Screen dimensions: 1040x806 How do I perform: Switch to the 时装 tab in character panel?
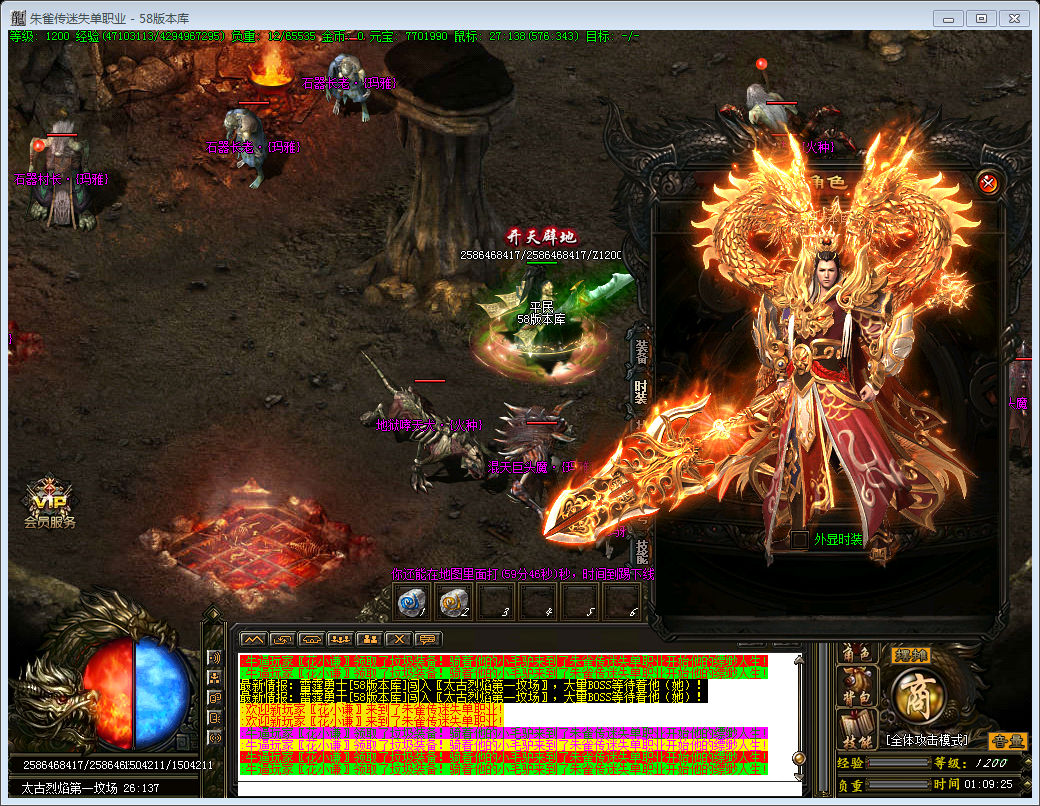641,391
